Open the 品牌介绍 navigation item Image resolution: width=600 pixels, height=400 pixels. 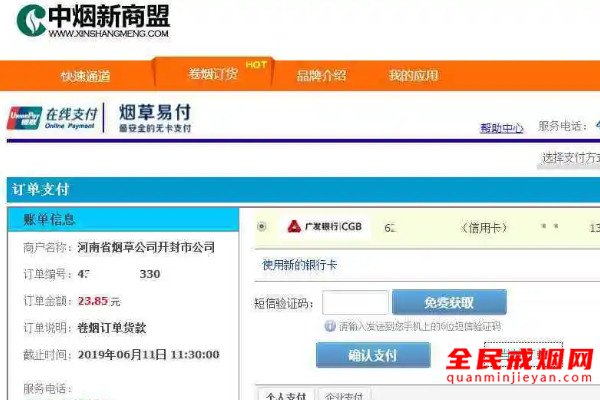click(x=321, y=75)
